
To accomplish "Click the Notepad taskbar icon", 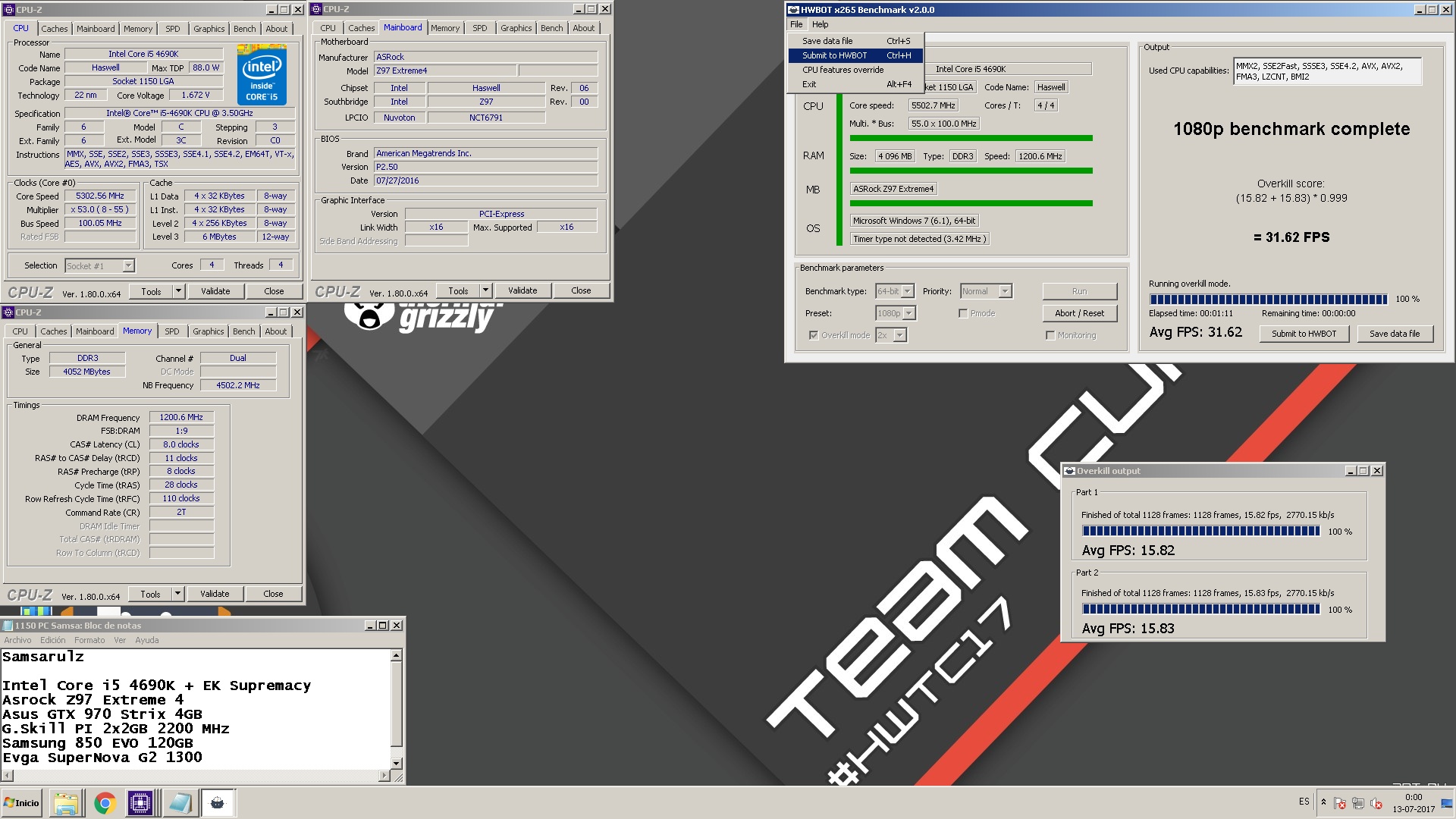I will tap(180, 803).
